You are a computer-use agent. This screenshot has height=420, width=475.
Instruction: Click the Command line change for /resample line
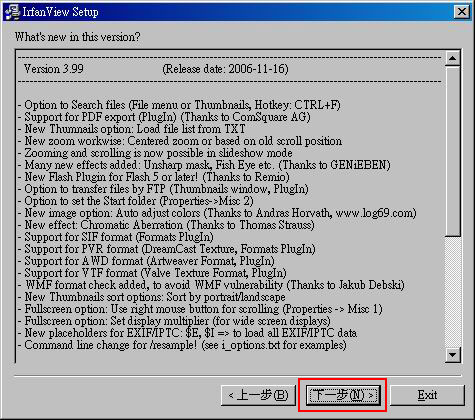(x=182, y=345)
